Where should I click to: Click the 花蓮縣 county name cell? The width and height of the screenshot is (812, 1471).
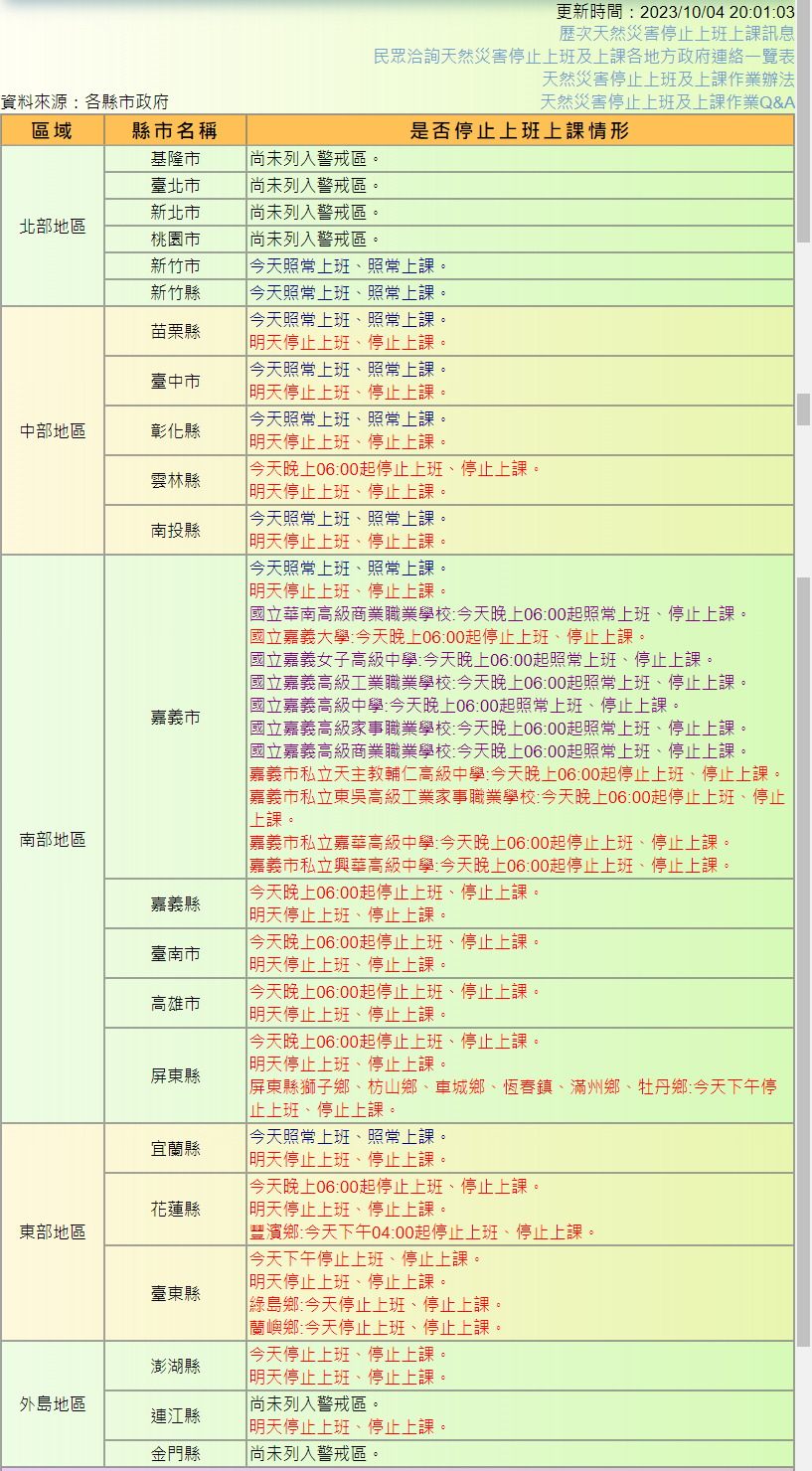[x=175, y=1210]
